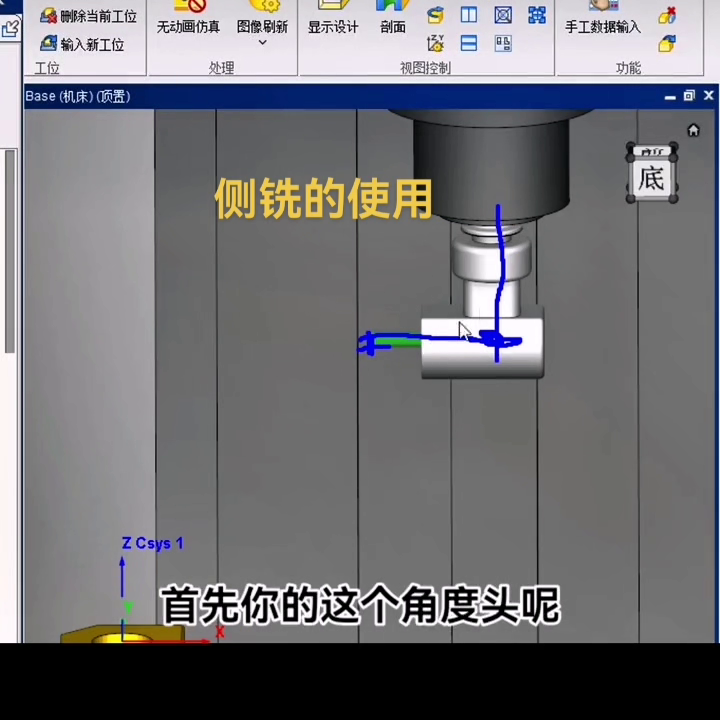The height and width of the screenshot is (720, 720).
Task: Click 删除当前工位 (delete current station)
Action: click(x=88, y=16)
